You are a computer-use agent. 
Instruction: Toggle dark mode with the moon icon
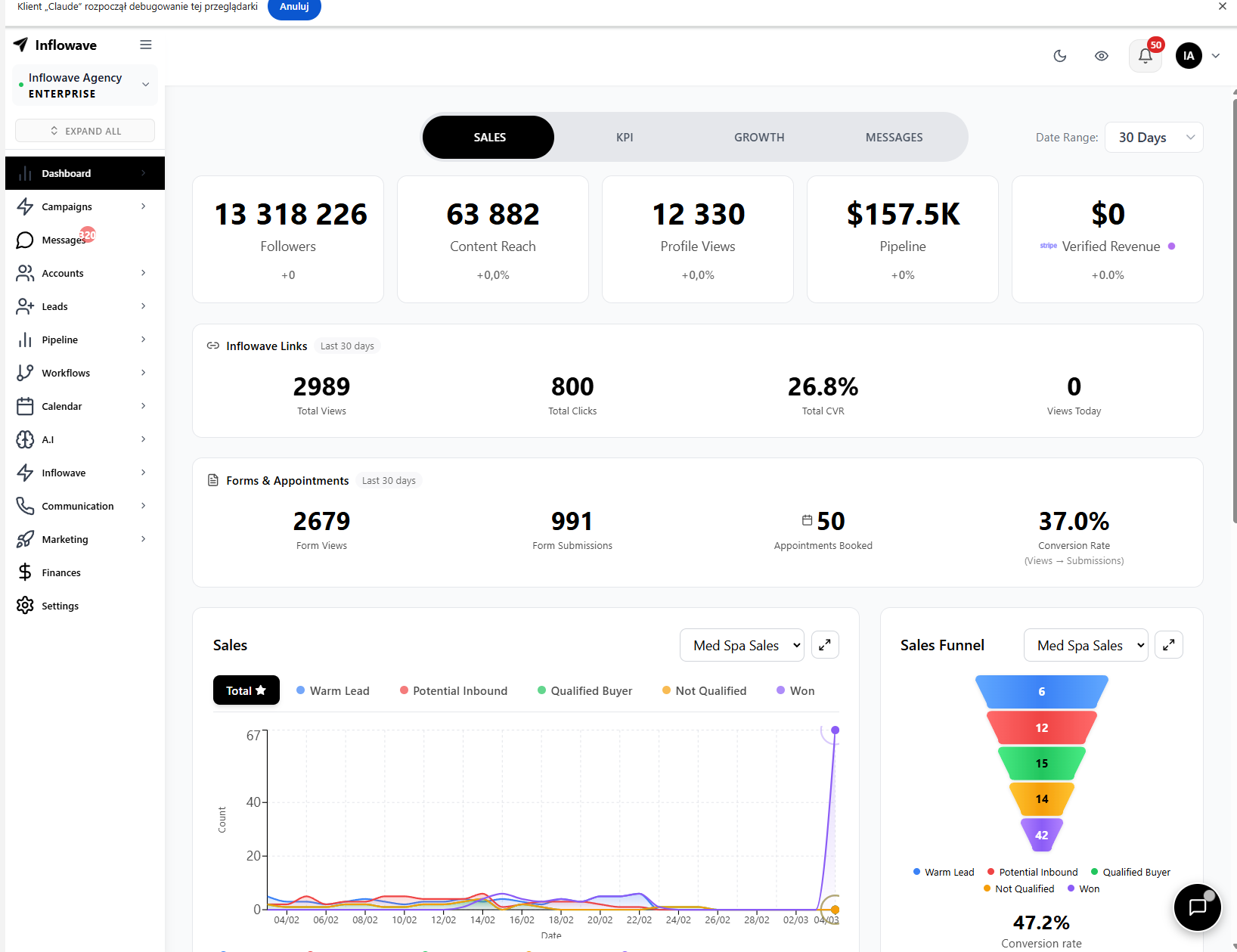pos(1059,56)
